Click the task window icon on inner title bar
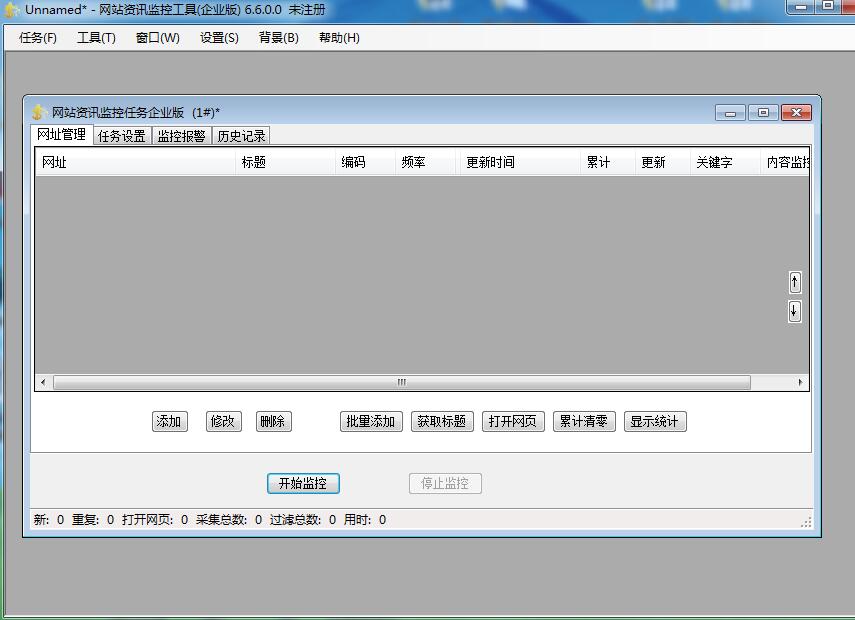 tap(38, 113)
